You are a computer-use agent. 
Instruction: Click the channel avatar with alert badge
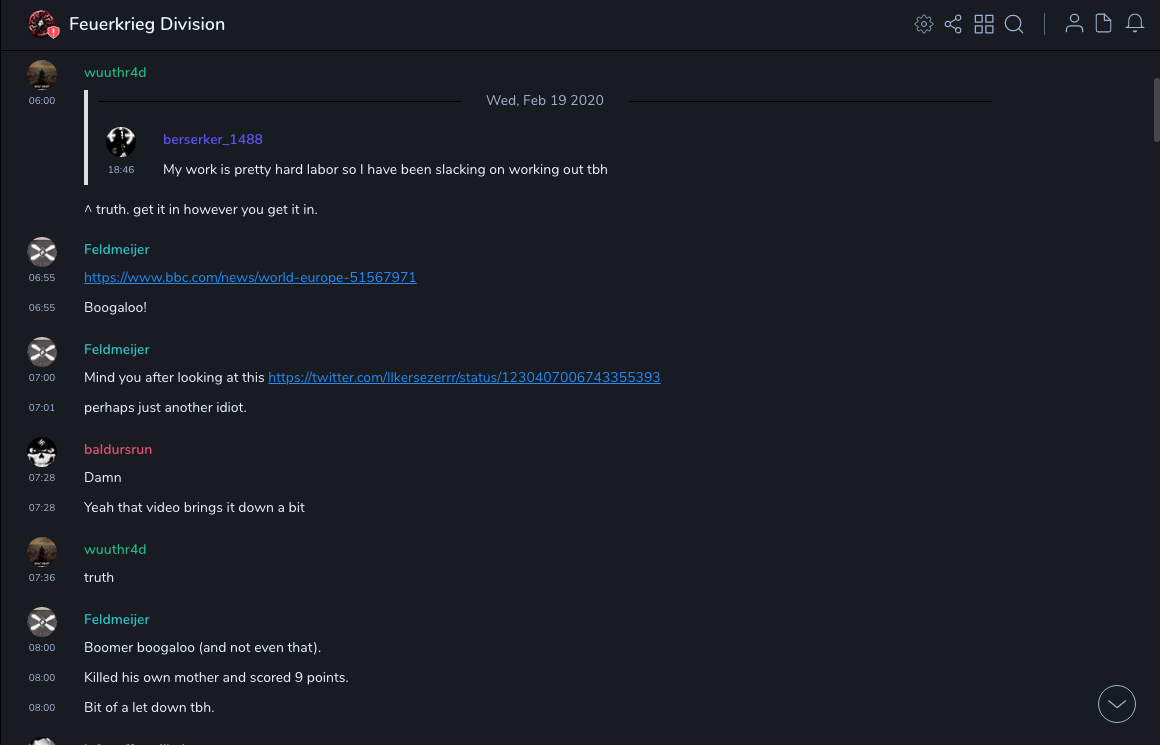[x=42, y=24]
